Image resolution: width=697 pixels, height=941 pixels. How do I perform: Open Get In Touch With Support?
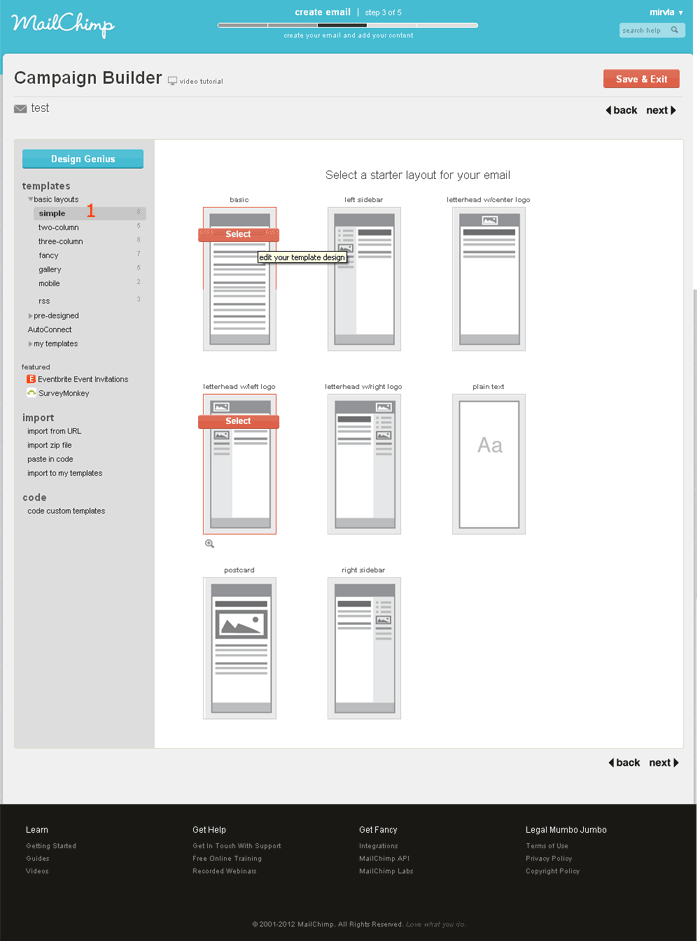[237, 846]
